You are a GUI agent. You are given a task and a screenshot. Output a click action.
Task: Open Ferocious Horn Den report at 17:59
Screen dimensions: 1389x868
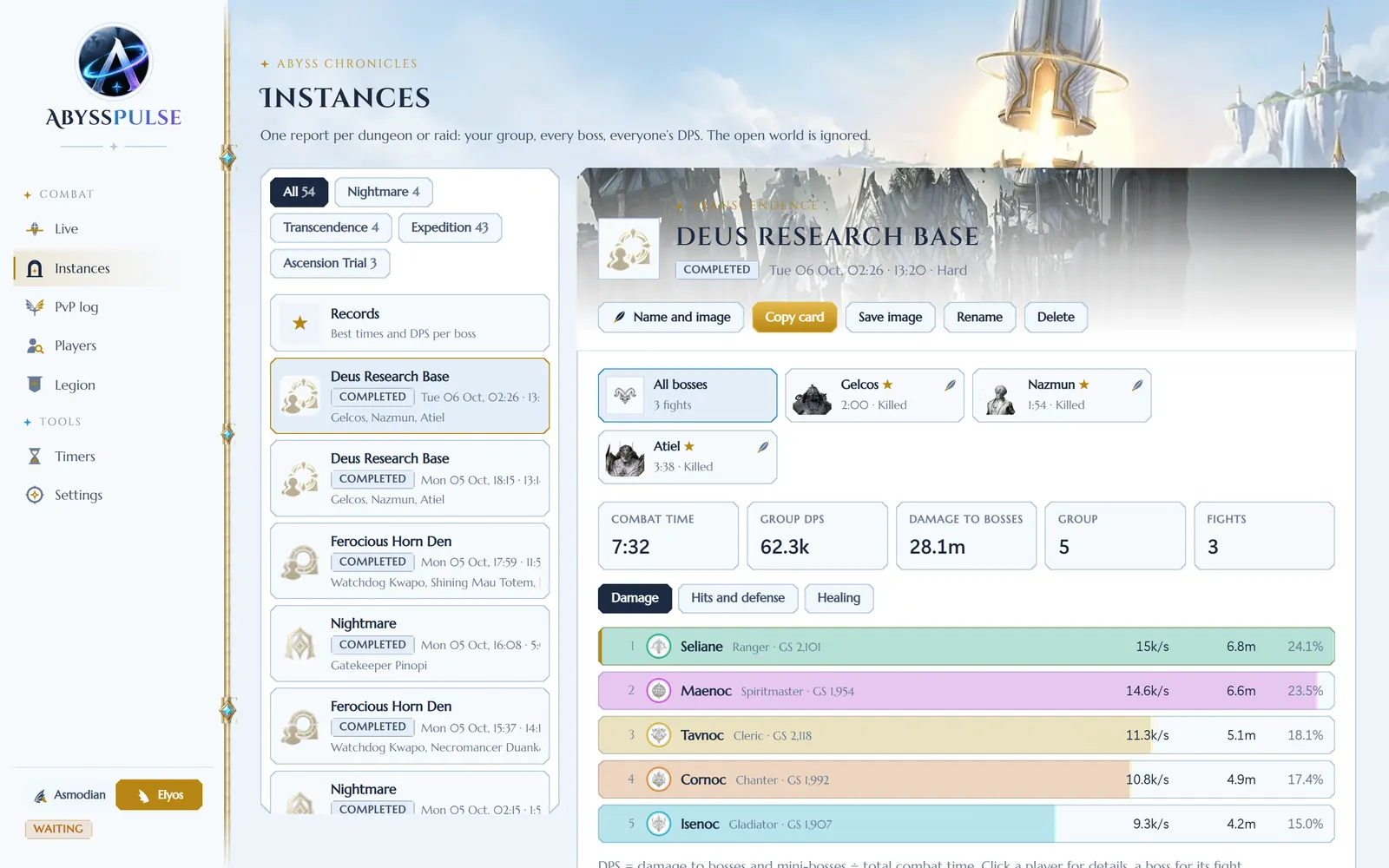[x=410, y=561]
